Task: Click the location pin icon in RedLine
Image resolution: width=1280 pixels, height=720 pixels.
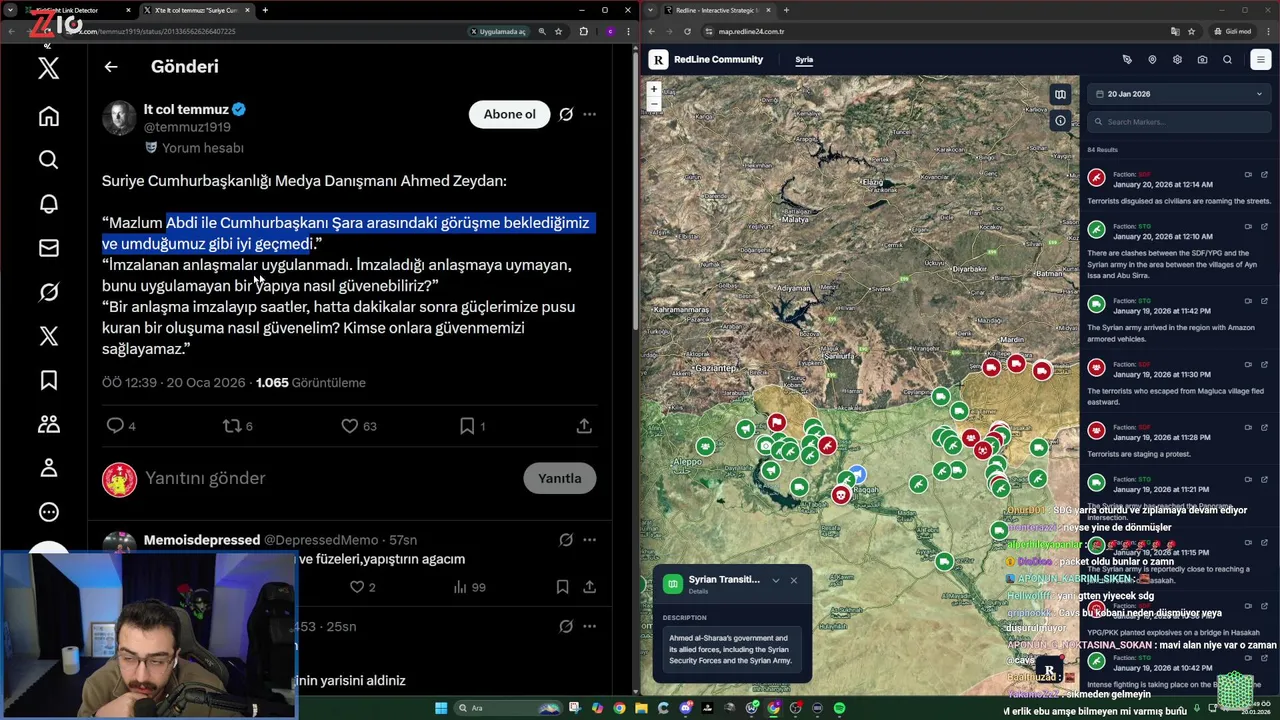Action: [x=1152, y=60]
